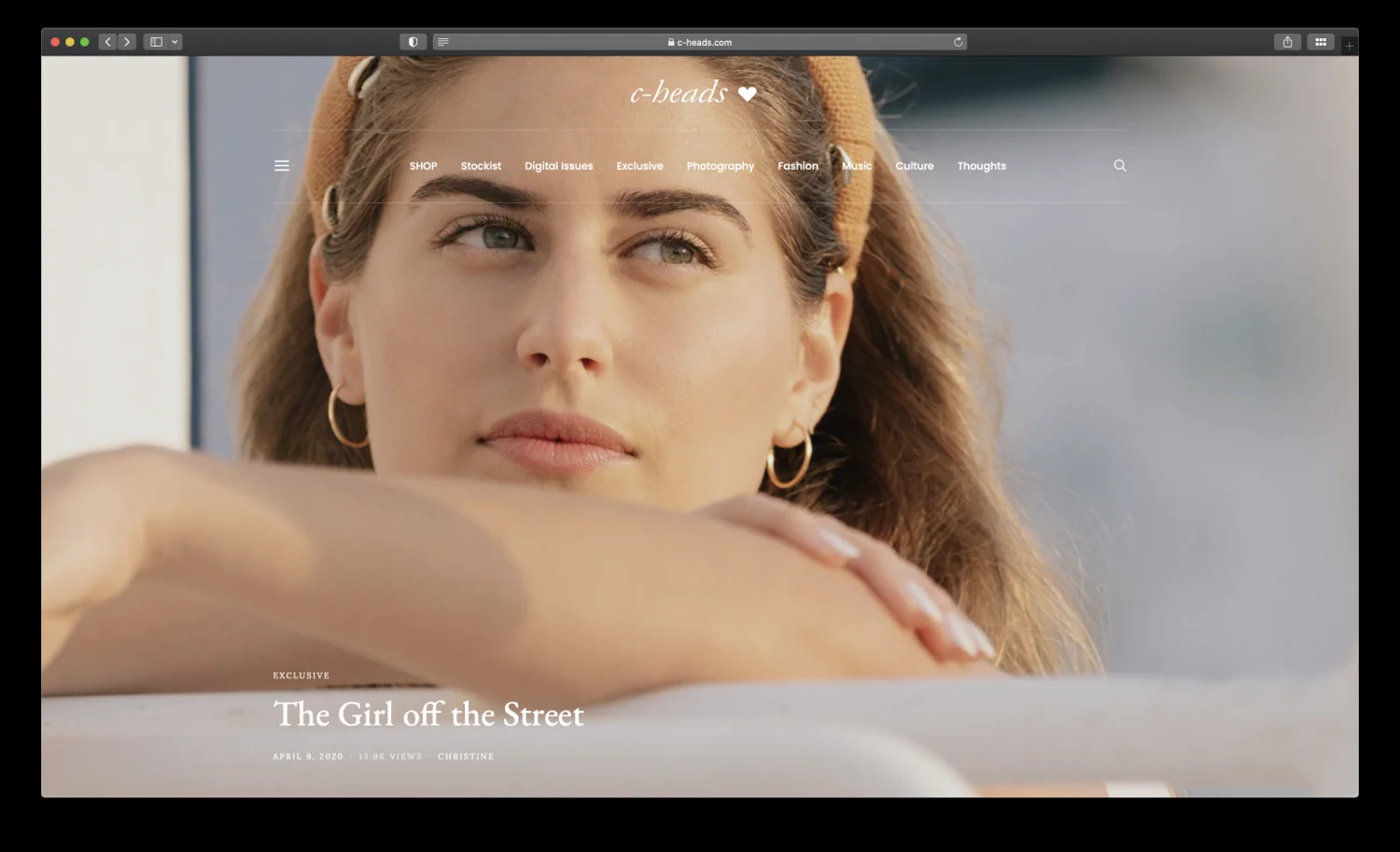The width and height of the screenshot is (1400, 852).
Task: Open the Culture section
Action: 915,166
